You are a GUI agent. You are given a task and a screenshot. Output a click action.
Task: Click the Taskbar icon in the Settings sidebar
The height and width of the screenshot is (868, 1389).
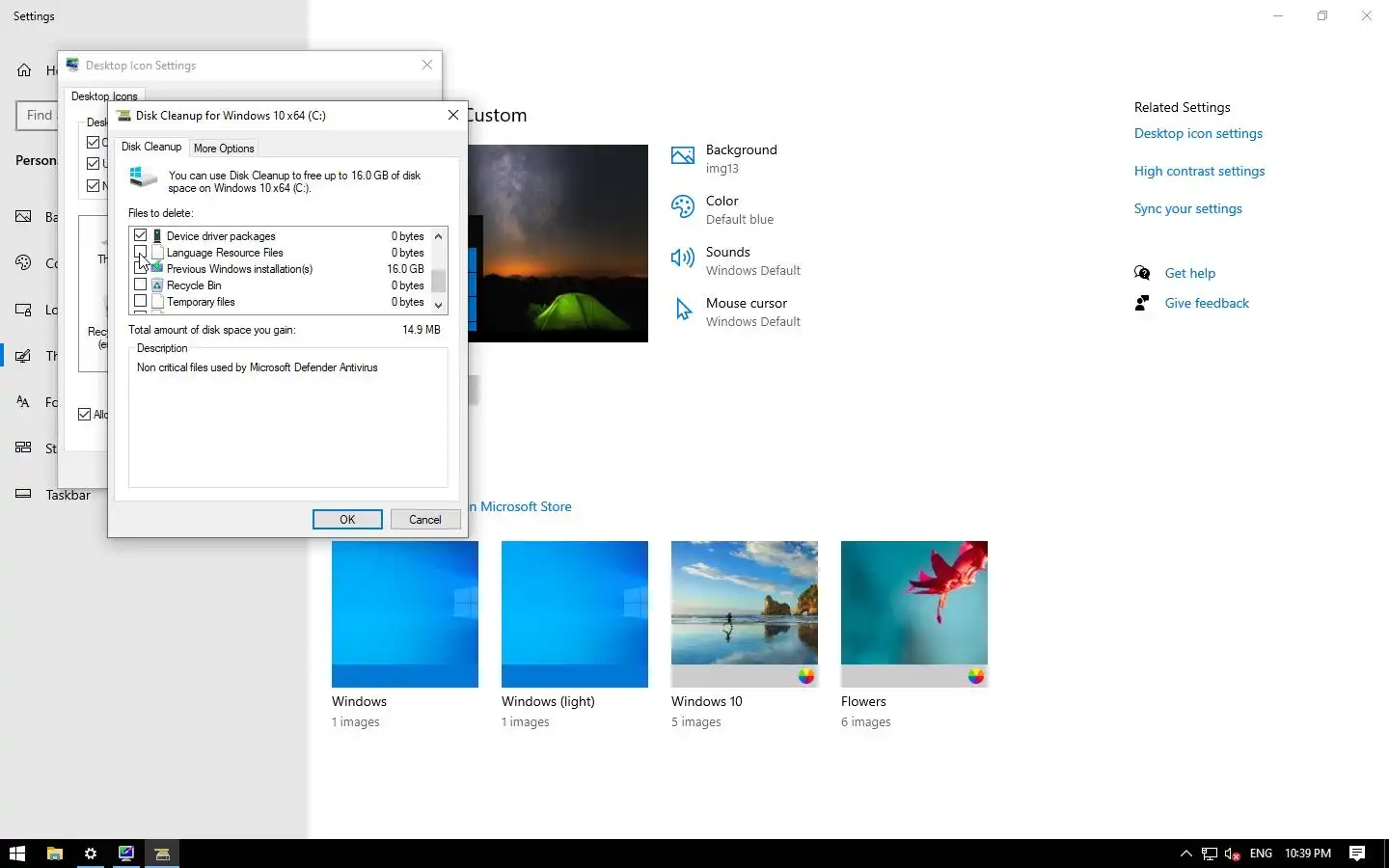pos(24,495)
